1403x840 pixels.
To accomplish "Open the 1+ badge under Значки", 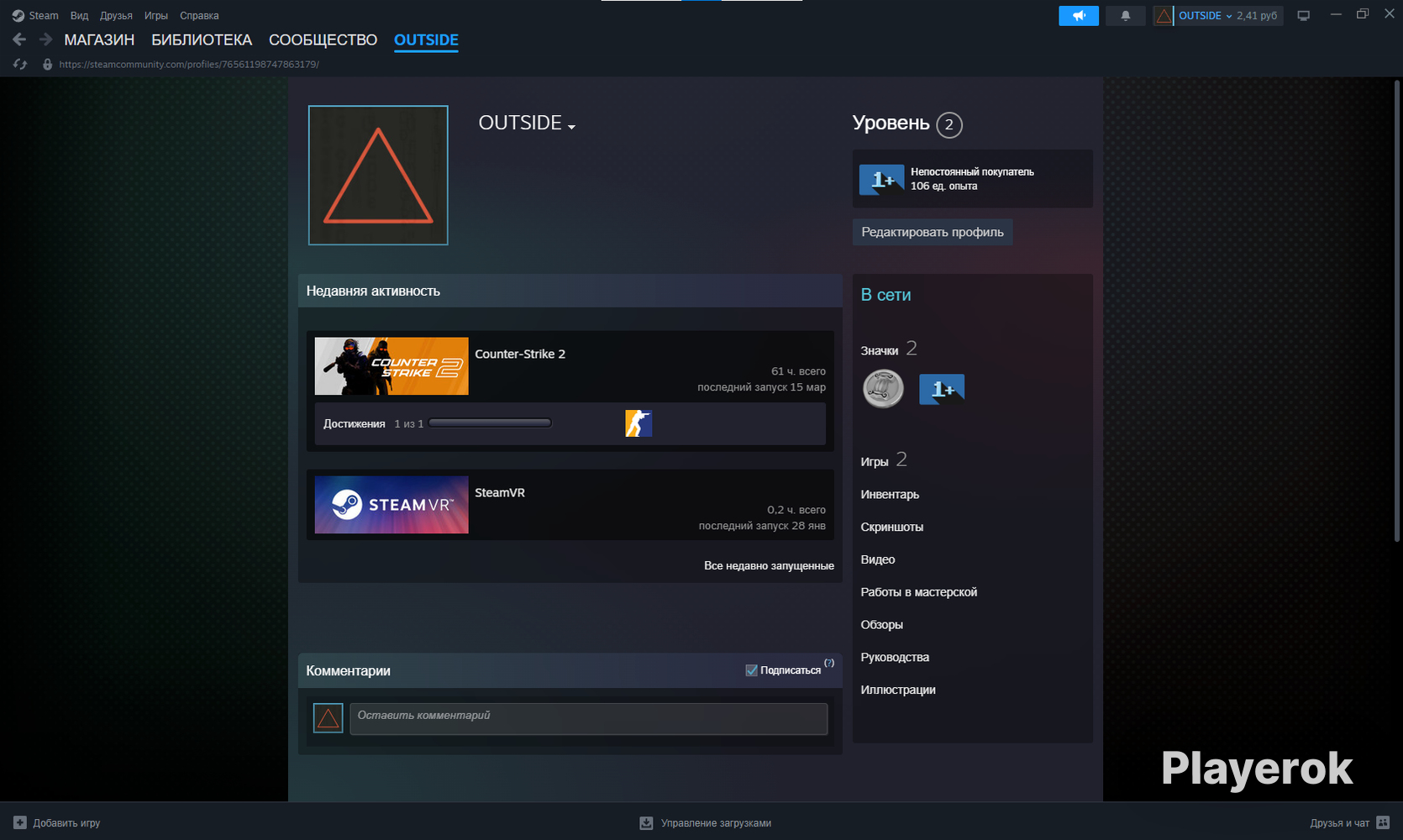I will [x=942, y=390].
